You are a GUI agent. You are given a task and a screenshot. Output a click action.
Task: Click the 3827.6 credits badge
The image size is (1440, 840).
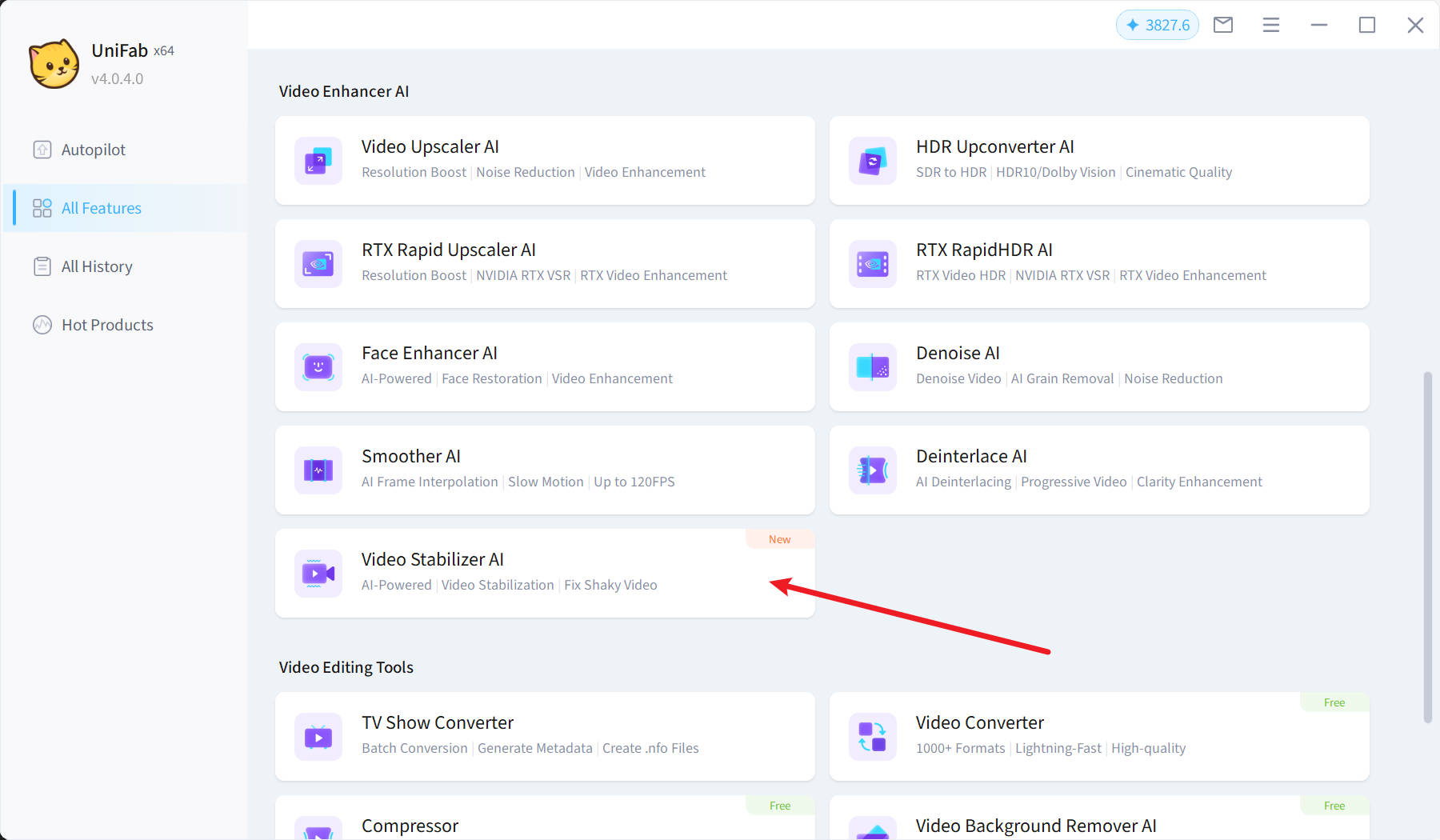1157,25
